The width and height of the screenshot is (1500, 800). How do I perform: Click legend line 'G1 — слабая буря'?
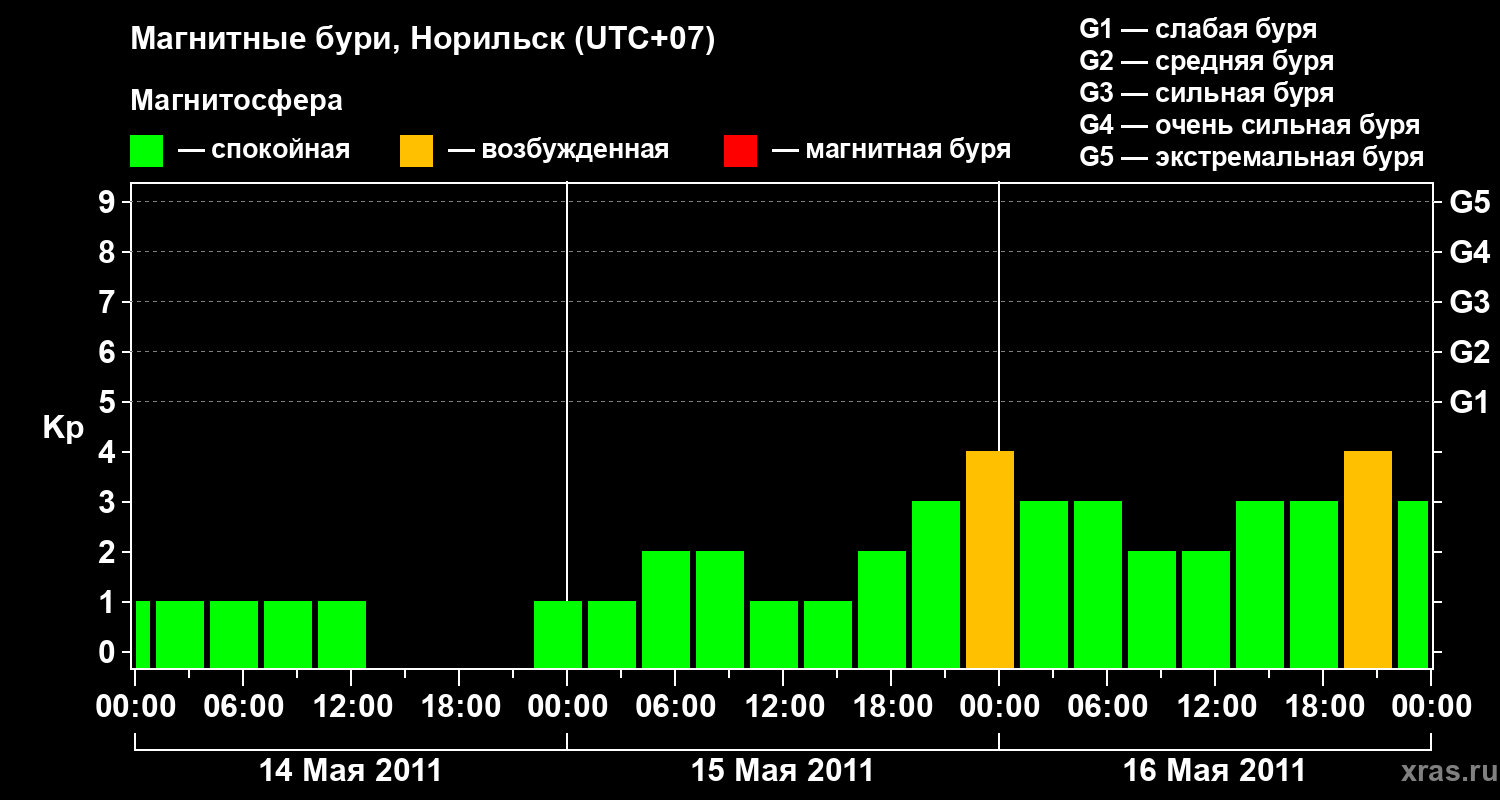tap(1198, 29)
